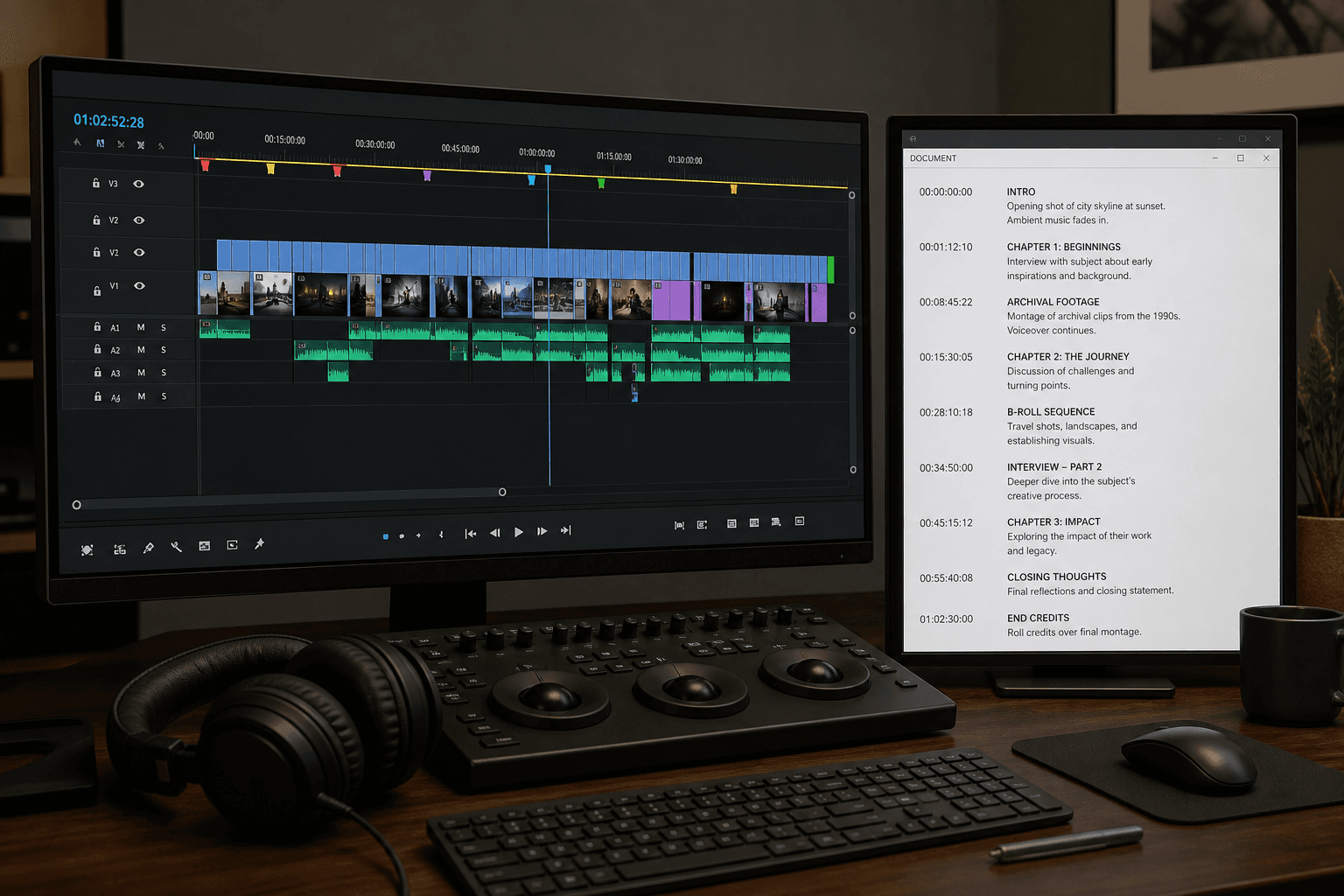Click the blue square marker button beside transport
1344x896 pixels.
[x=386, y=536]
